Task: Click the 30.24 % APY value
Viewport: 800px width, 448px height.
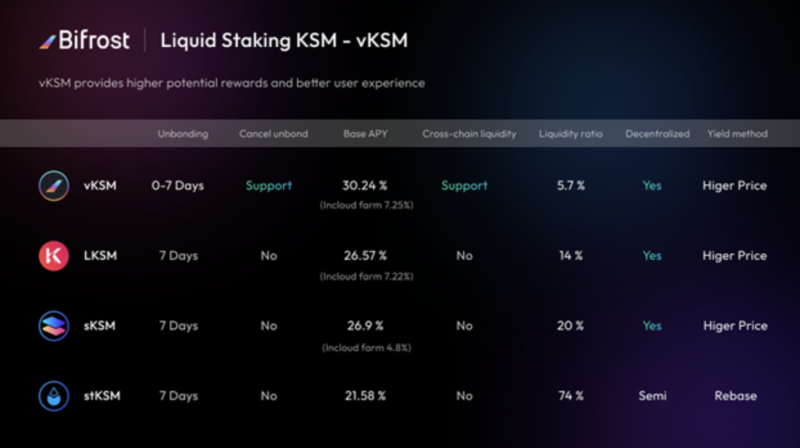Action: click(x=365, y=185)
